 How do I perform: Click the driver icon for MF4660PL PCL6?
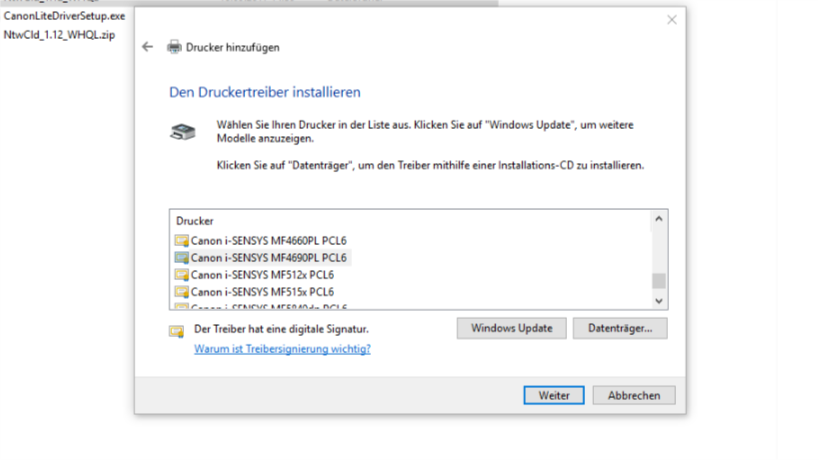181,241
